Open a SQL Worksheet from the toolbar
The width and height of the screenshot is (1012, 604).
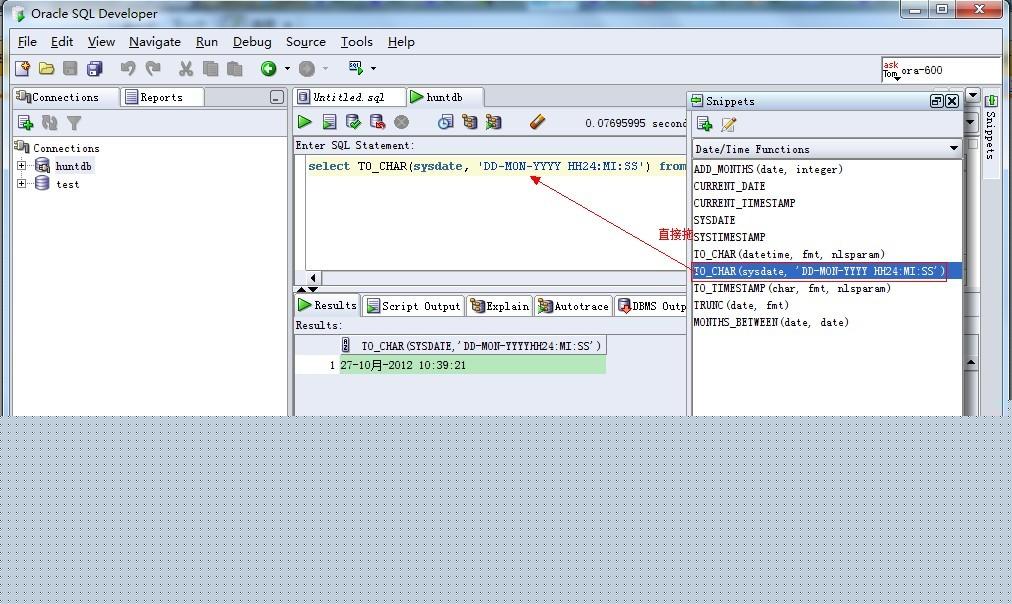[356, 68]
